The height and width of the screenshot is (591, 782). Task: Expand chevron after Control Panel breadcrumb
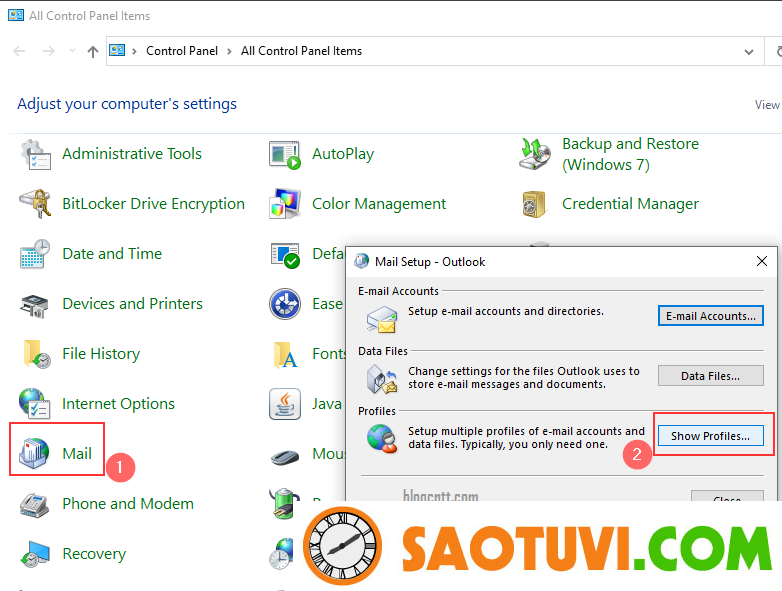tap(229, 51)
